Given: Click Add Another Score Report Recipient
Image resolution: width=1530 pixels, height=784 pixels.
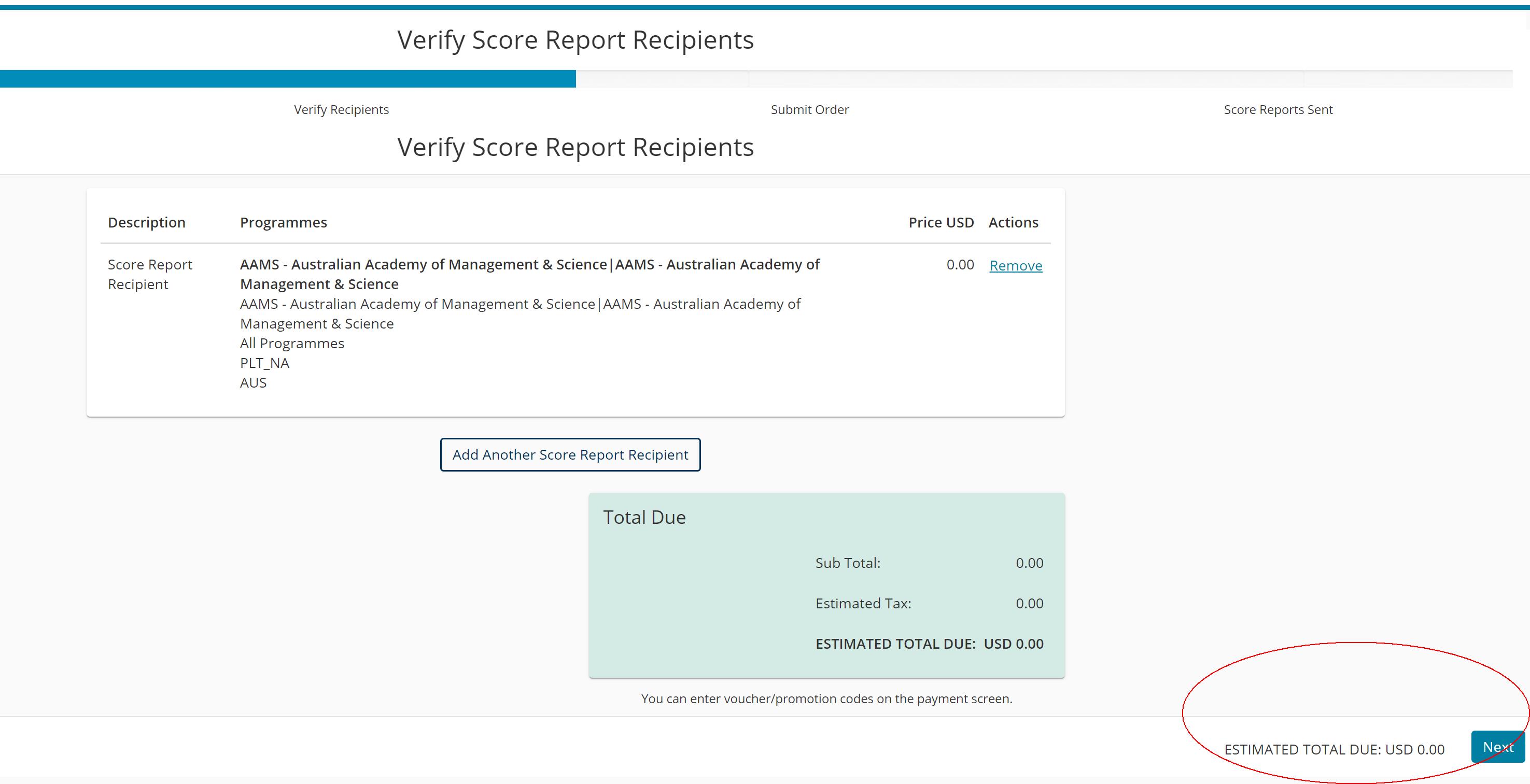Looking at the screenshot, I should [x=570, y=454].
